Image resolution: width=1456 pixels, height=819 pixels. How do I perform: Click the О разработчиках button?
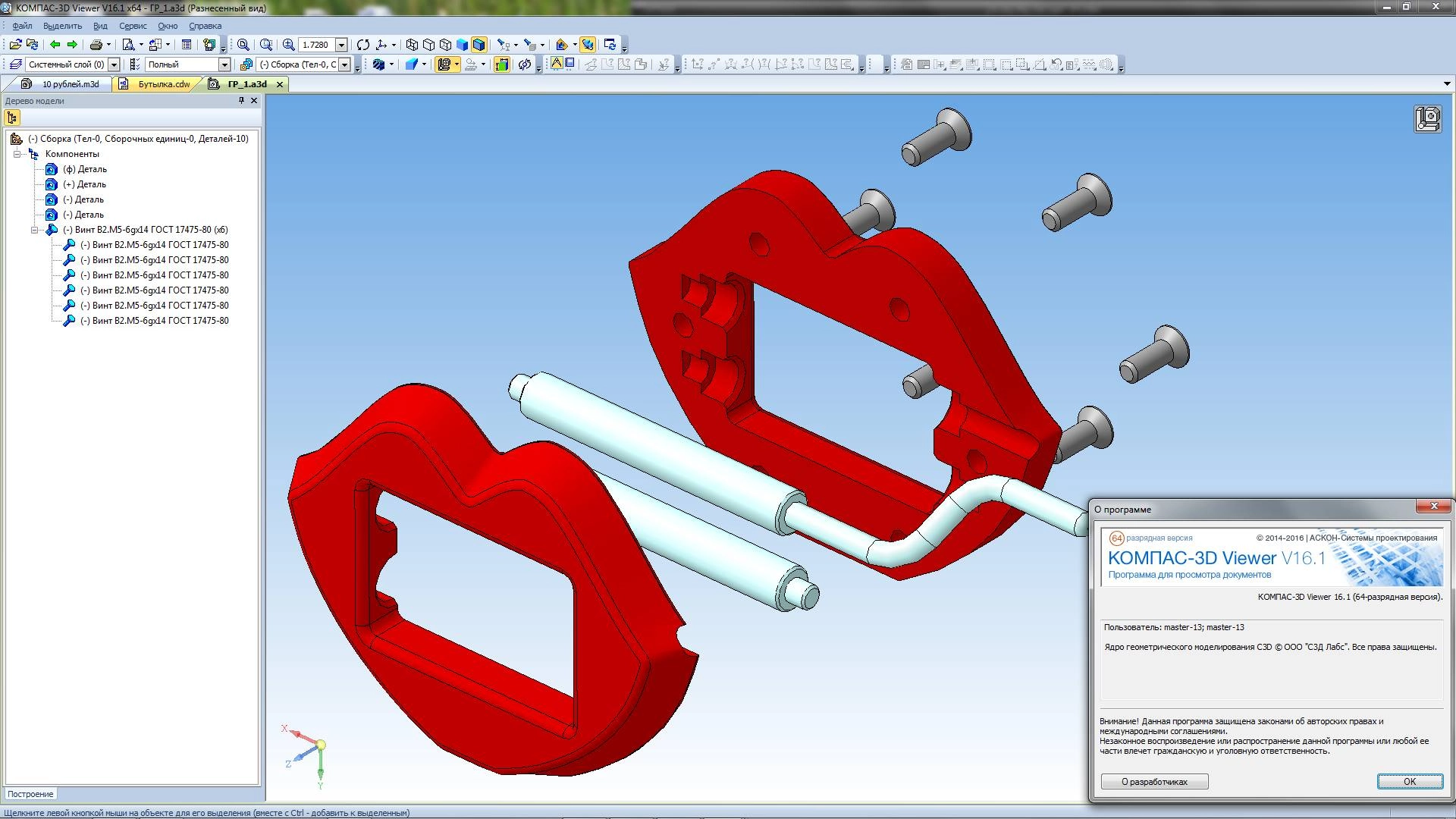pos(1154,782)
